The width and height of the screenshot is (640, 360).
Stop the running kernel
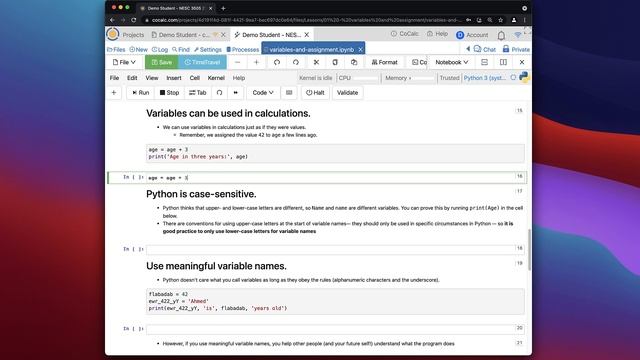(169, 93)
